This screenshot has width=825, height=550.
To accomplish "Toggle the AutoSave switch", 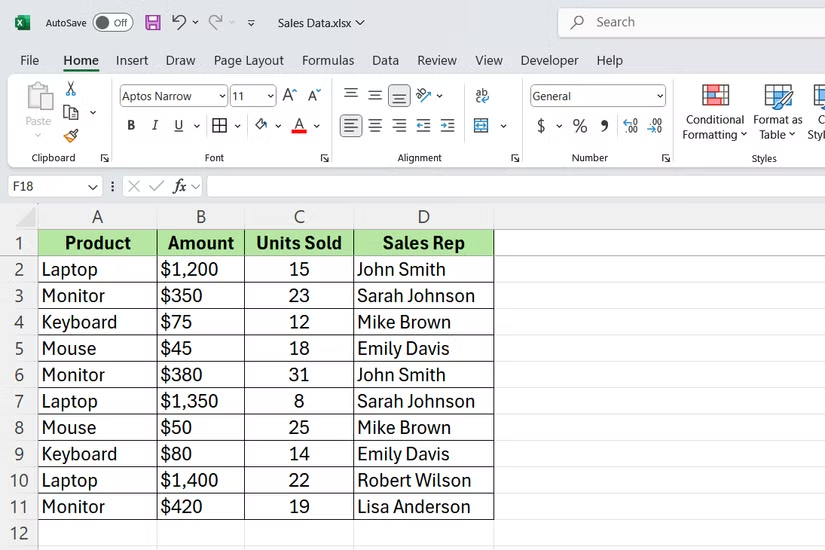I will (x=112, y=22).
